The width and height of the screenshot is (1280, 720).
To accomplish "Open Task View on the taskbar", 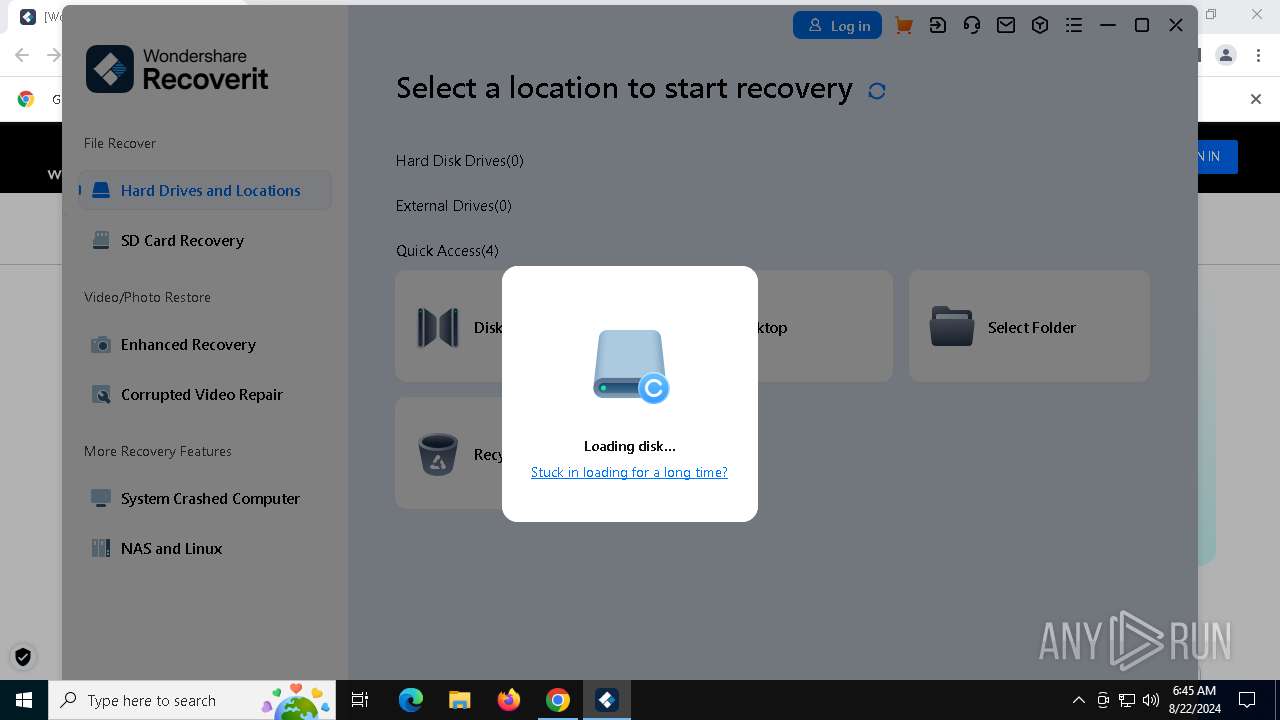I will point(360,700).
